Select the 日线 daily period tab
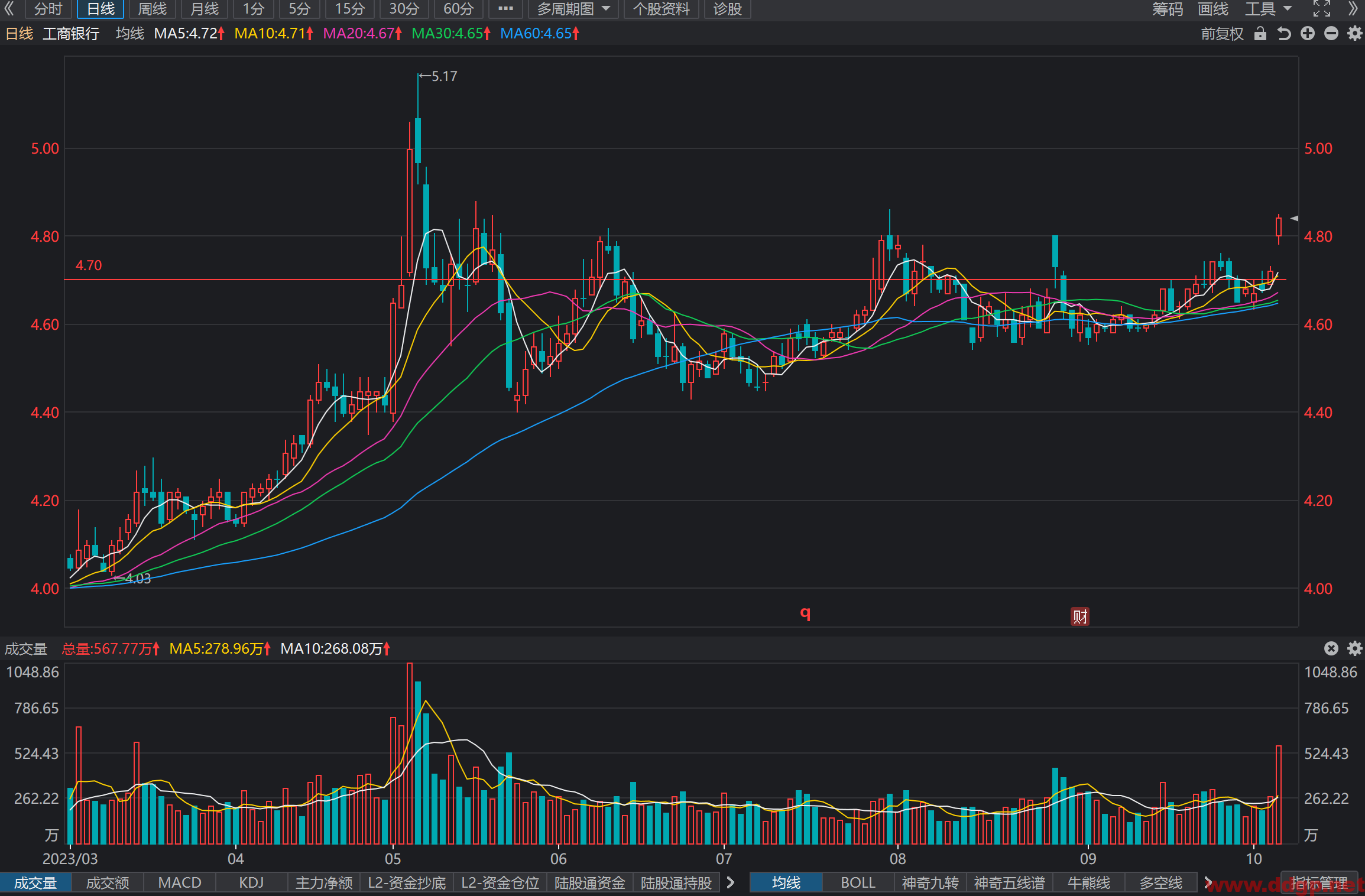Viewport: 1365px width, 896px height. pos(100,9)
